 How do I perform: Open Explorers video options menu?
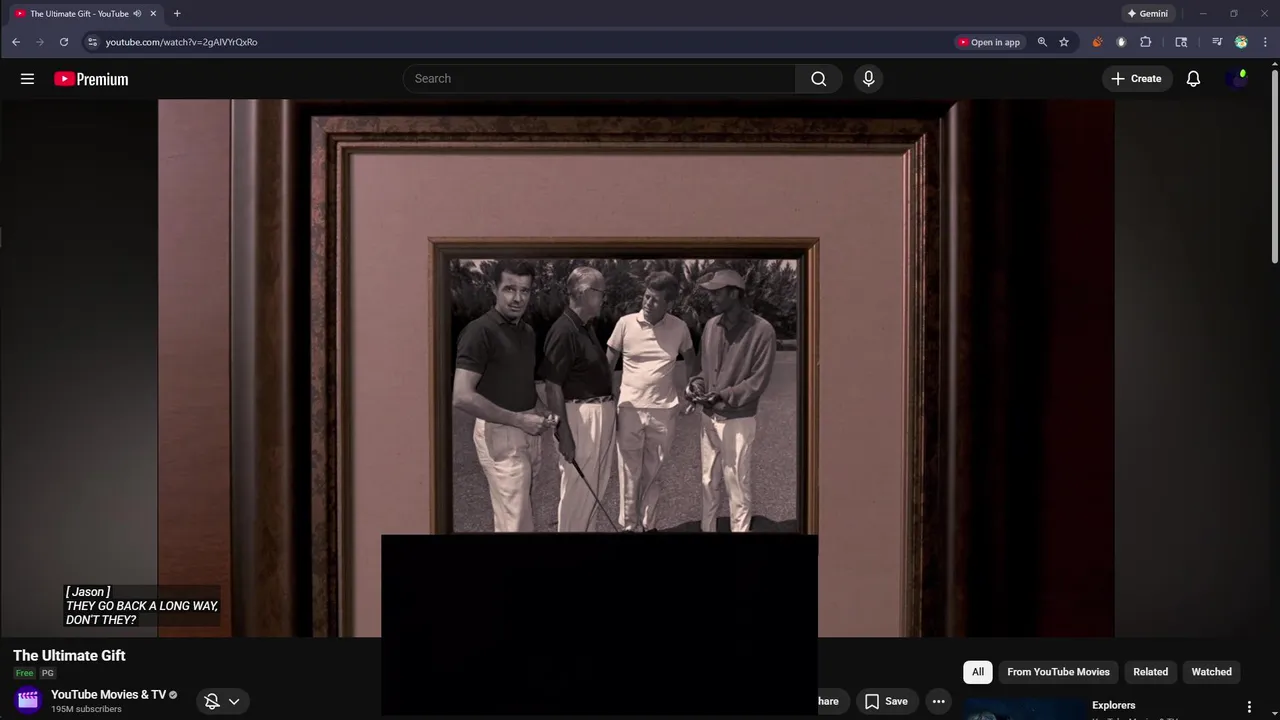(1249, 707)
